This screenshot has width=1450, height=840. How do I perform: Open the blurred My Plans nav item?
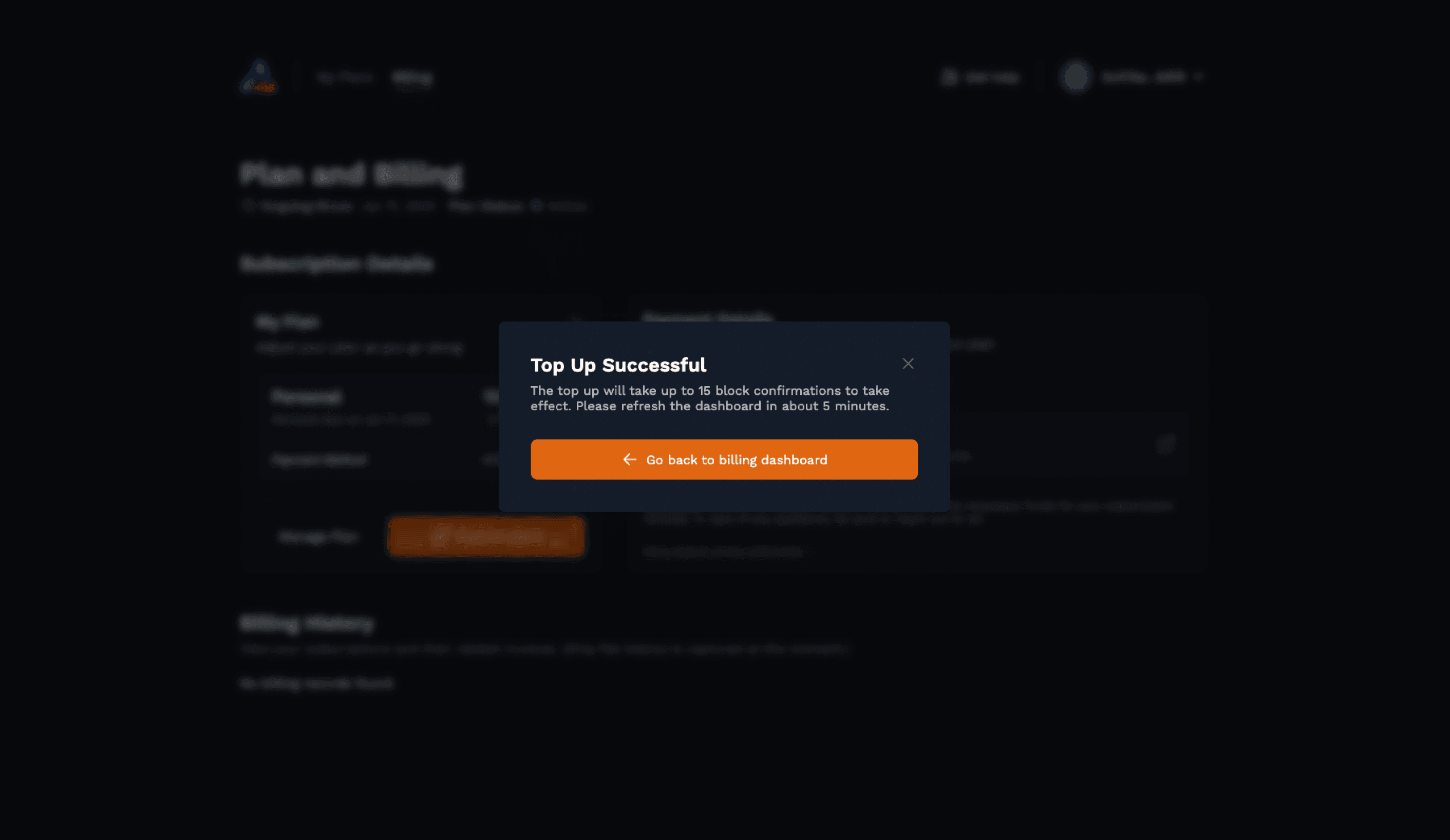point(345,77)
